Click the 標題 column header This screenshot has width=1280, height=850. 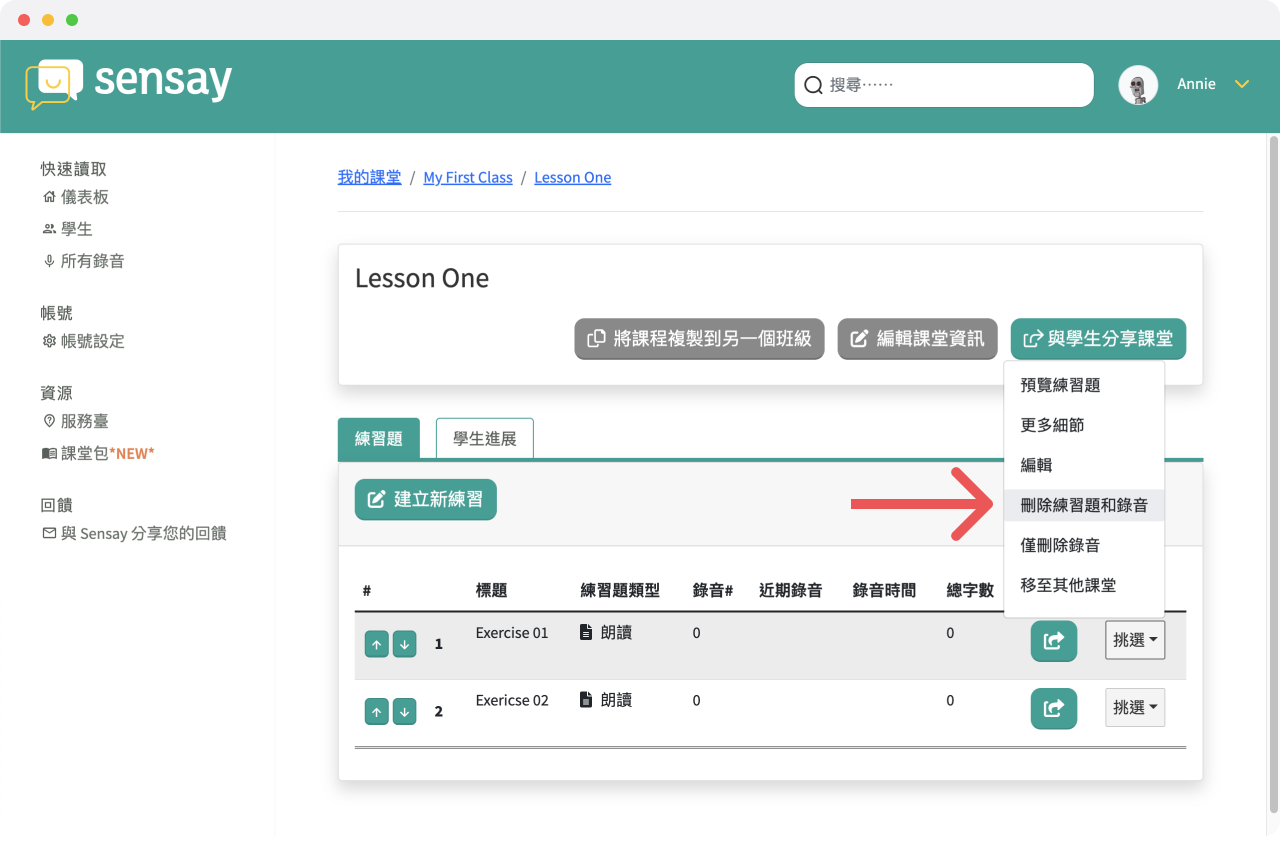(x=491, y=590)
